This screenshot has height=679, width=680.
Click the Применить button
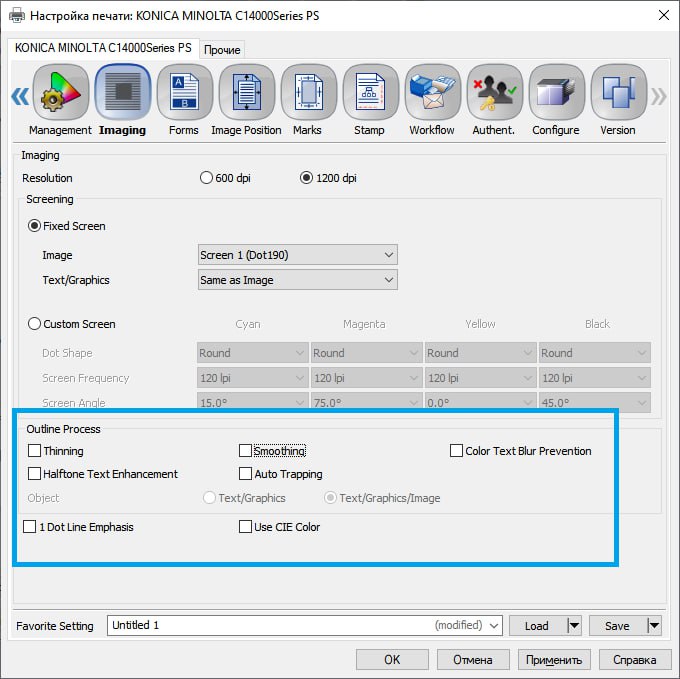click(554, 659)
